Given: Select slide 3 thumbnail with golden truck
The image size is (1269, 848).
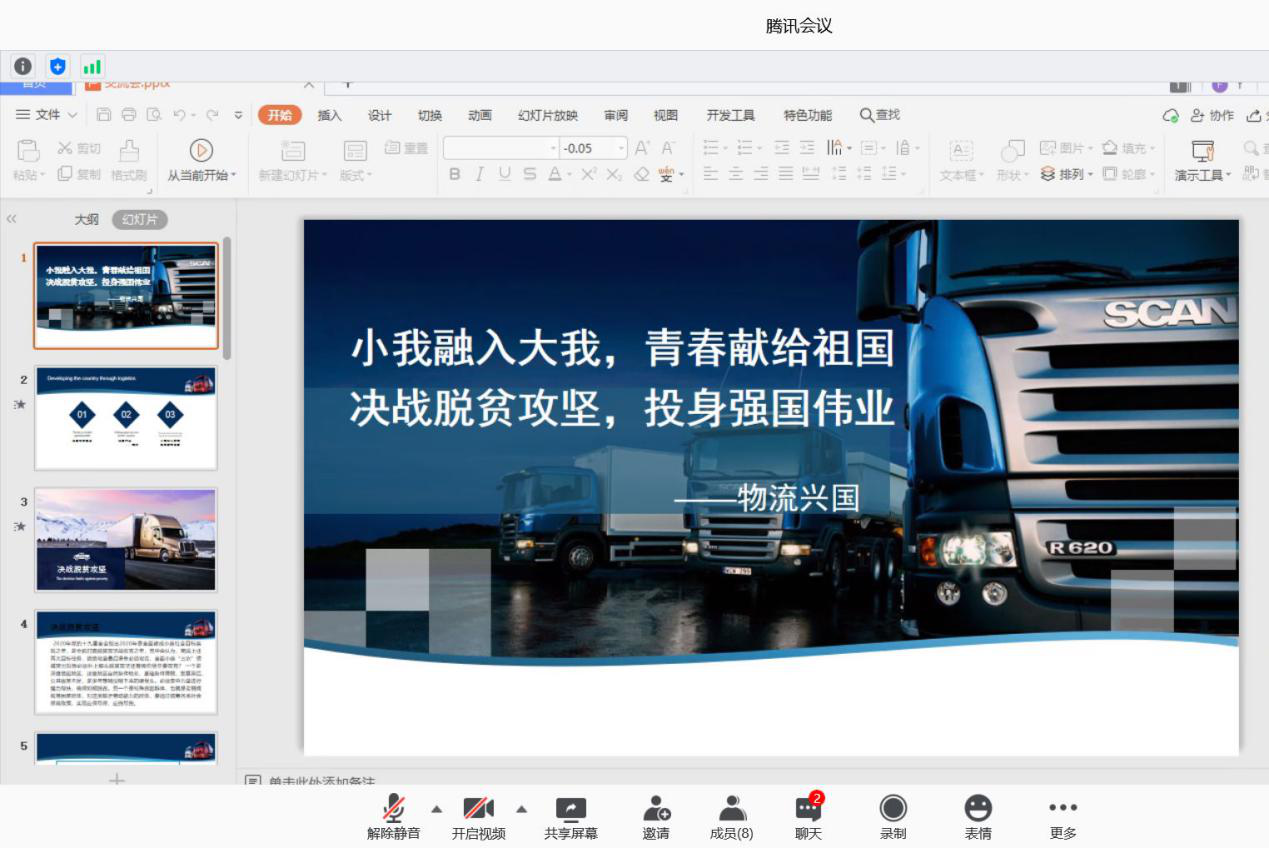Looking at the screenshot, I should pyautogui.click(x=126, y=540).
